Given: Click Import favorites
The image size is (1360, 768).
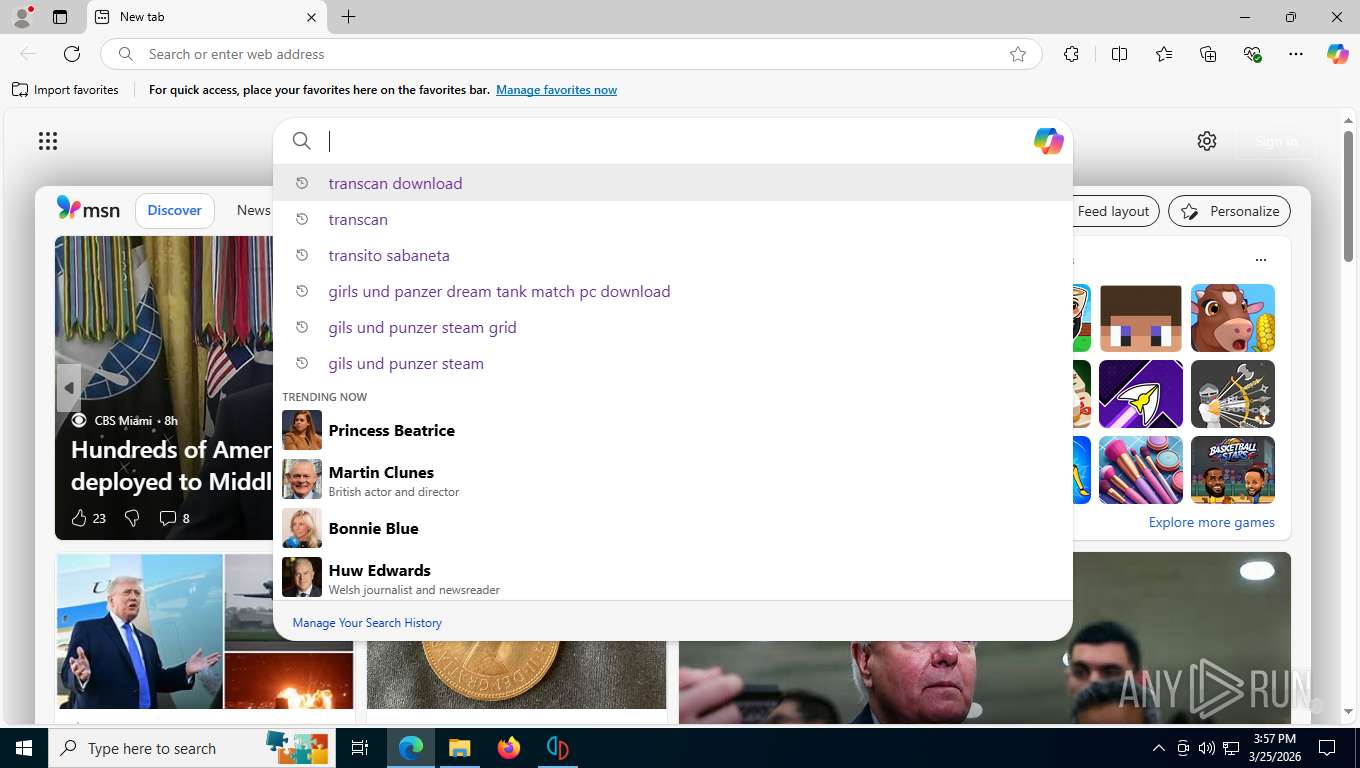Looking at the screenshot, I should click(65, 90).
